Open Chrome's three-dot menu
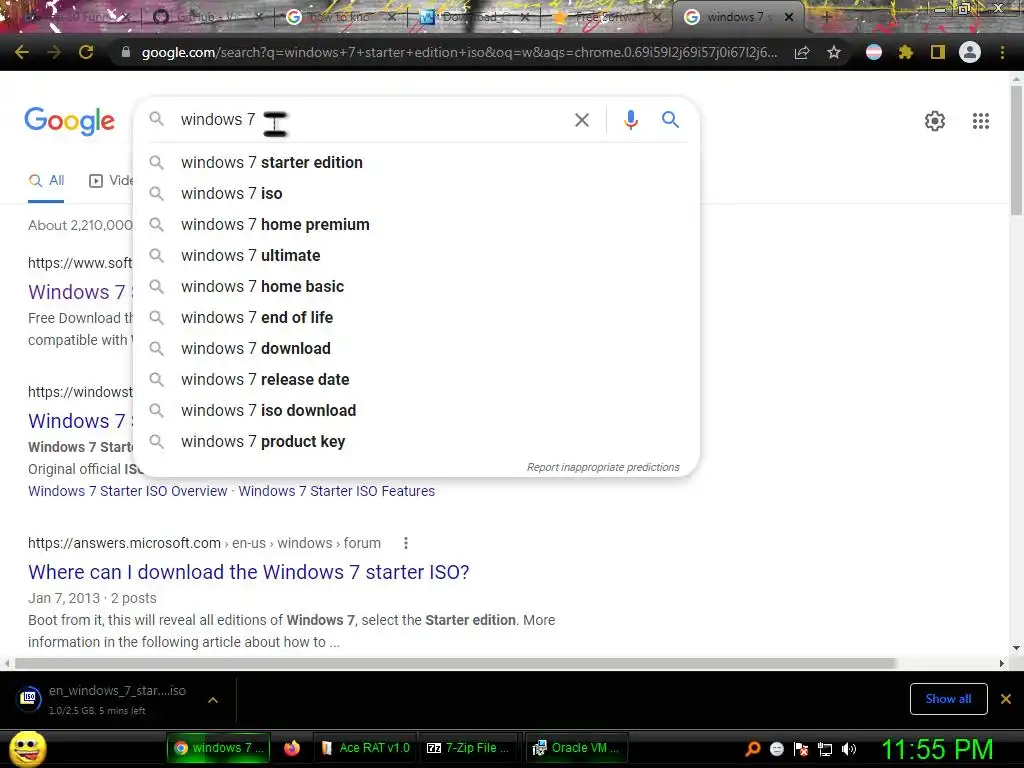The width and height of the screenshot is (1024, 768). 1002,52
